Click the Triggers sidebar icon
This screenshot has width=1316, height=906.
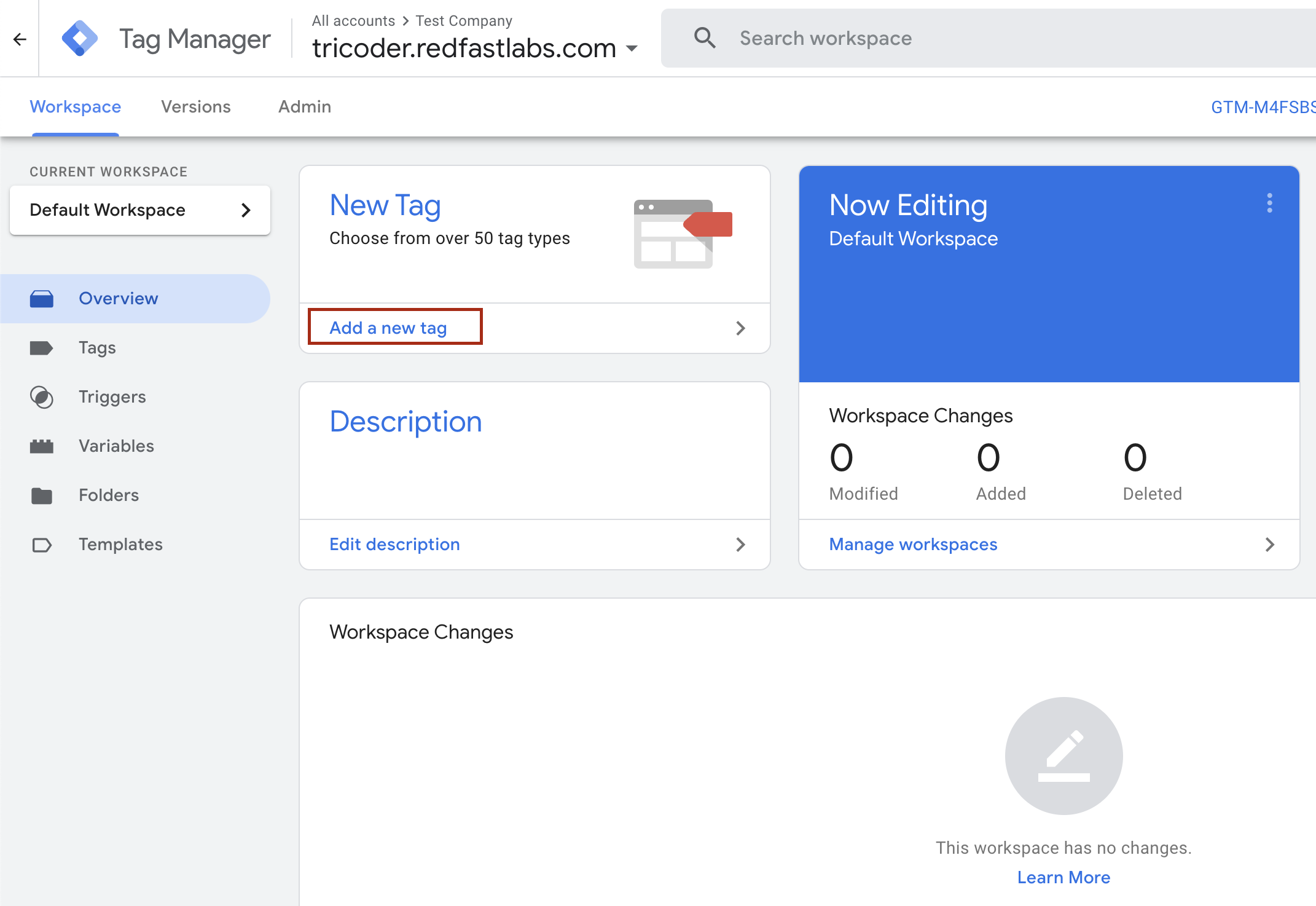tap(42, 397)
